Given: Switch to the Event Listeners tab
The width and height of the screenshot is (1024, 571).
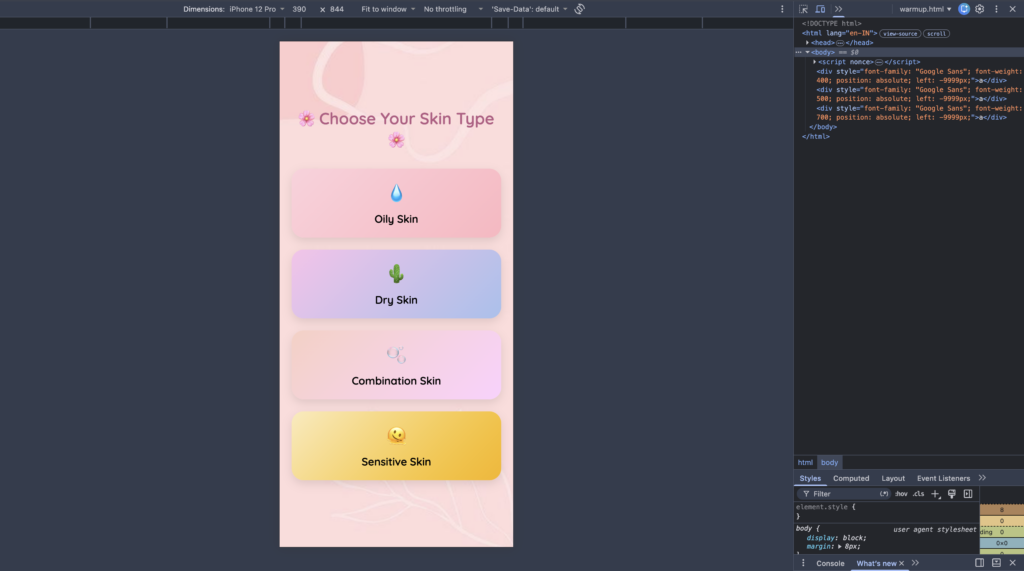Looking at the screenshot, I should (943, 478).
